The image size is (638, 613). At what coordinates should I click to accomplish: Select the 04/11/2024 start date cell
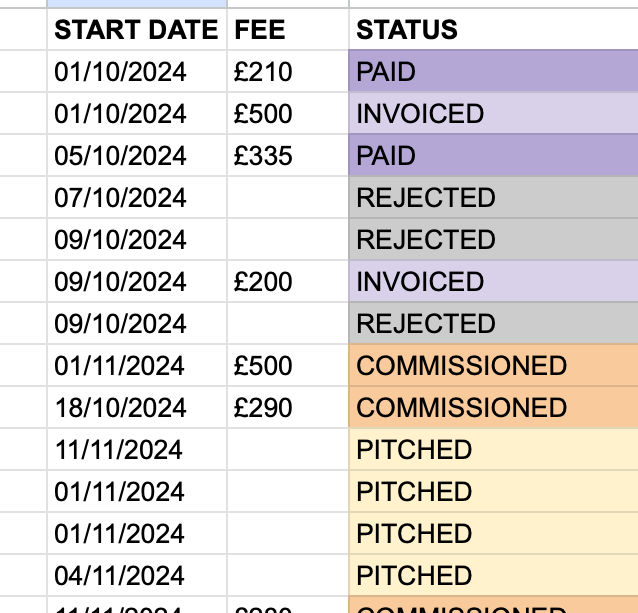(x=137, y=575)
